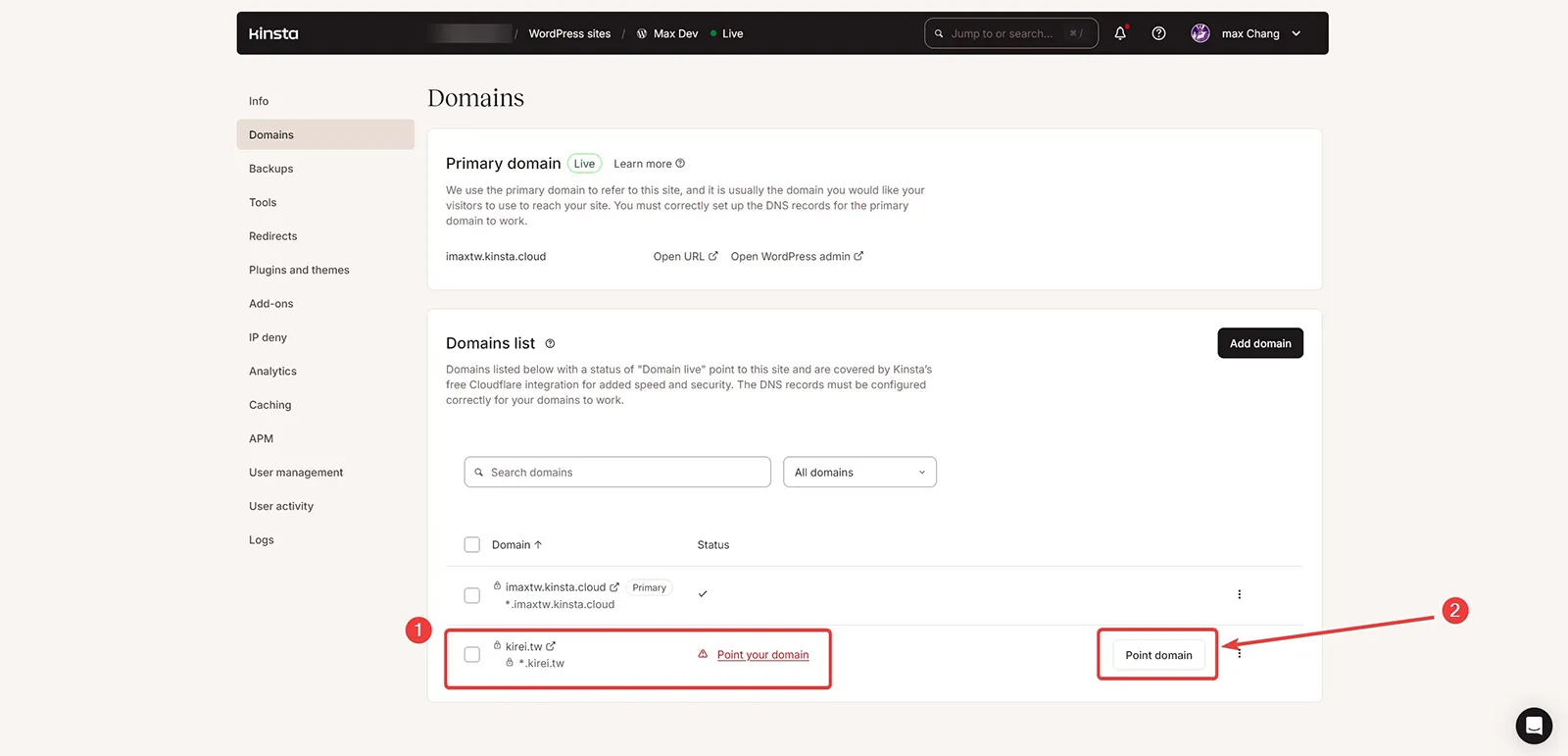This screenshot has height=756, width=1568.
Task: Click max Chang's profile avatar
Action: click(1200, 33)
